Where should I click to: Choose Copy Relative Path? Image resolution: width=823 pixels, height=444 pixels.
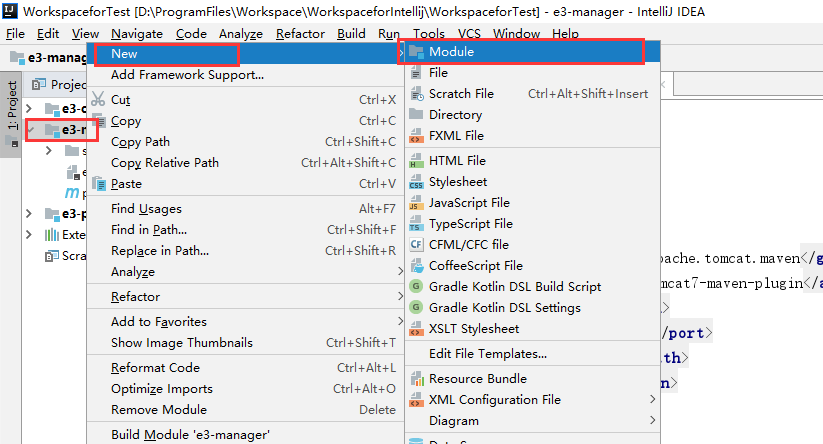click(x=245, y=163)
